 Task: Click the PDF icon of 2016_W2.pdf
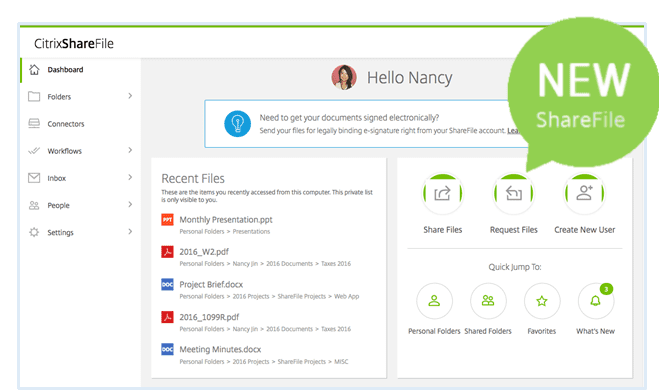coord(167,252)
